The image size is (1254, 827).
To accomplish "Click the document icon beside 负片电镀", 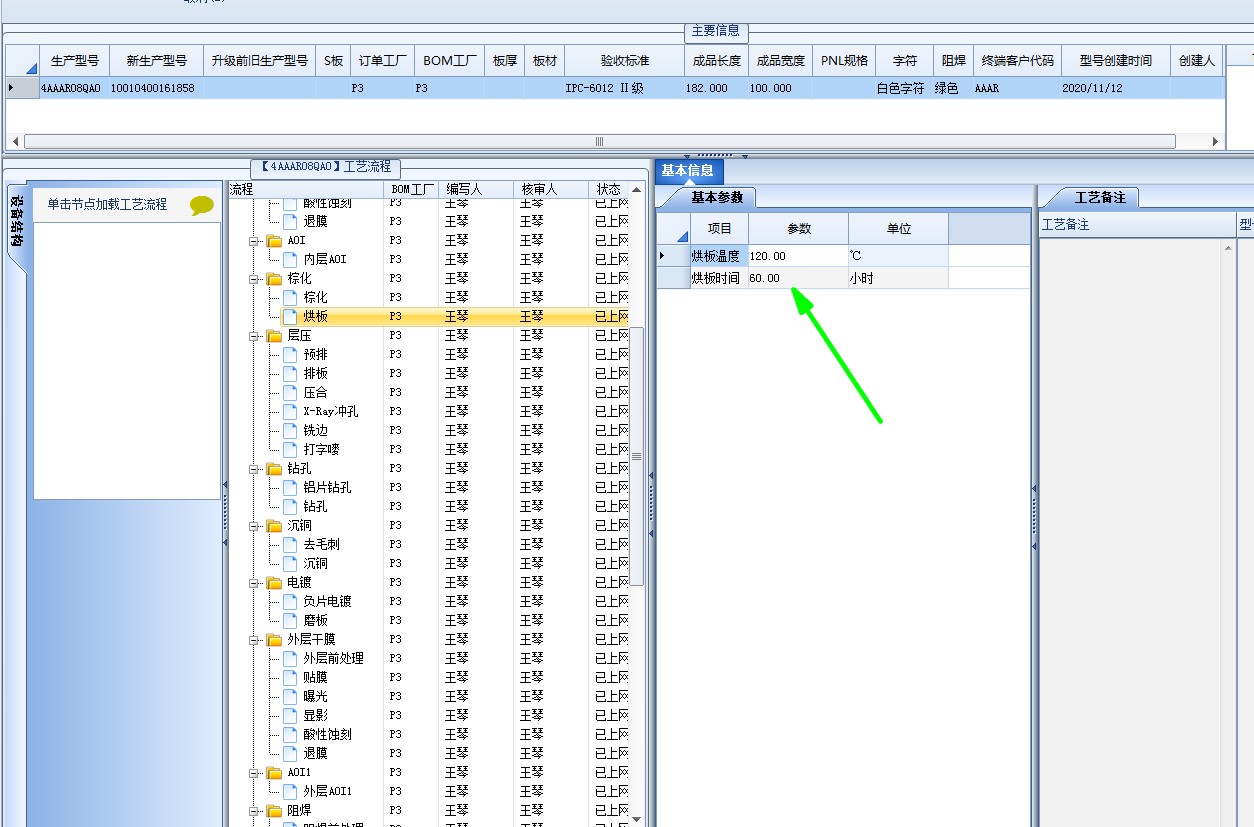I will (290, 601).
